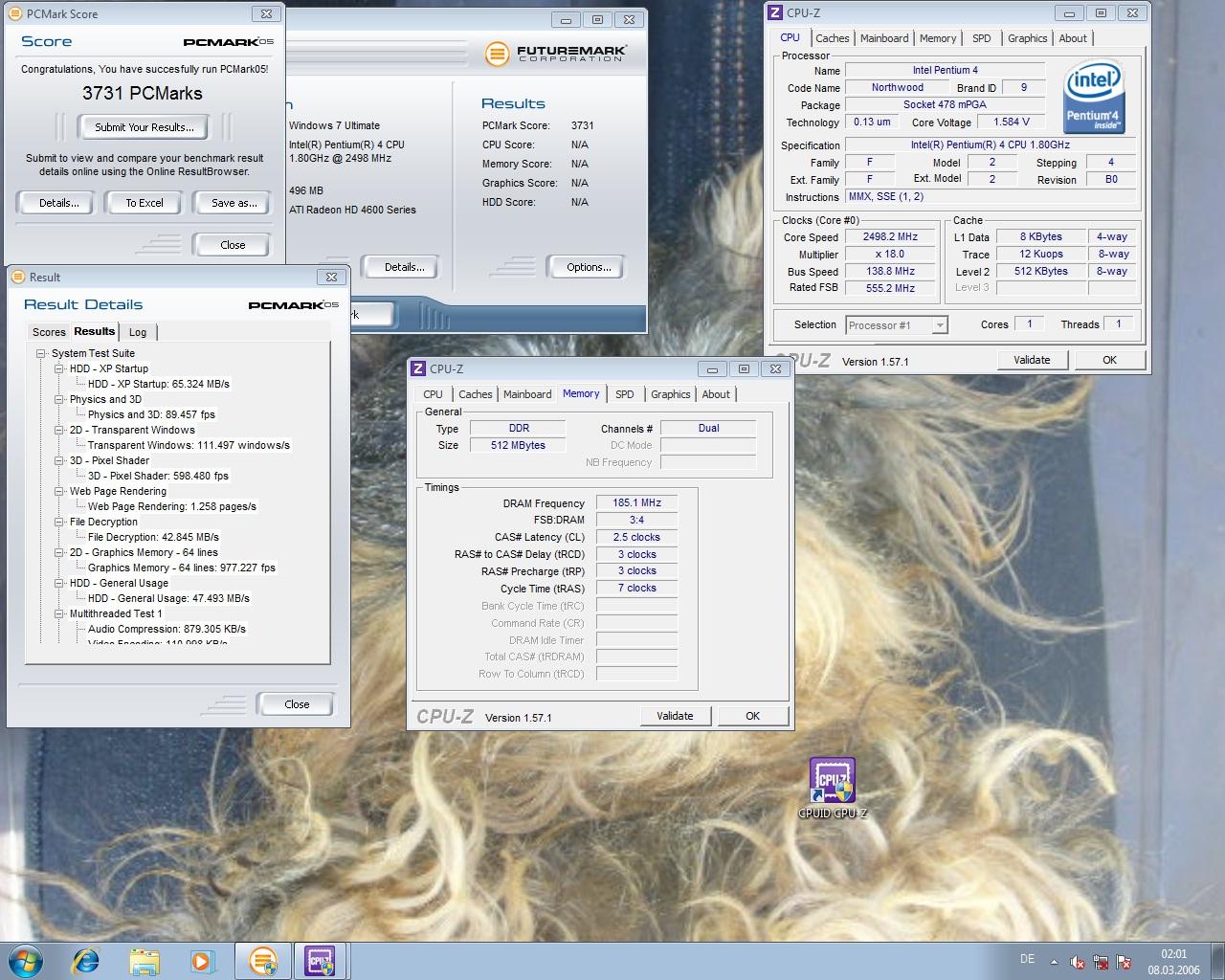
Task: Click the Z icon of the memory CPU-Z window
Action: tap(418, 369)
